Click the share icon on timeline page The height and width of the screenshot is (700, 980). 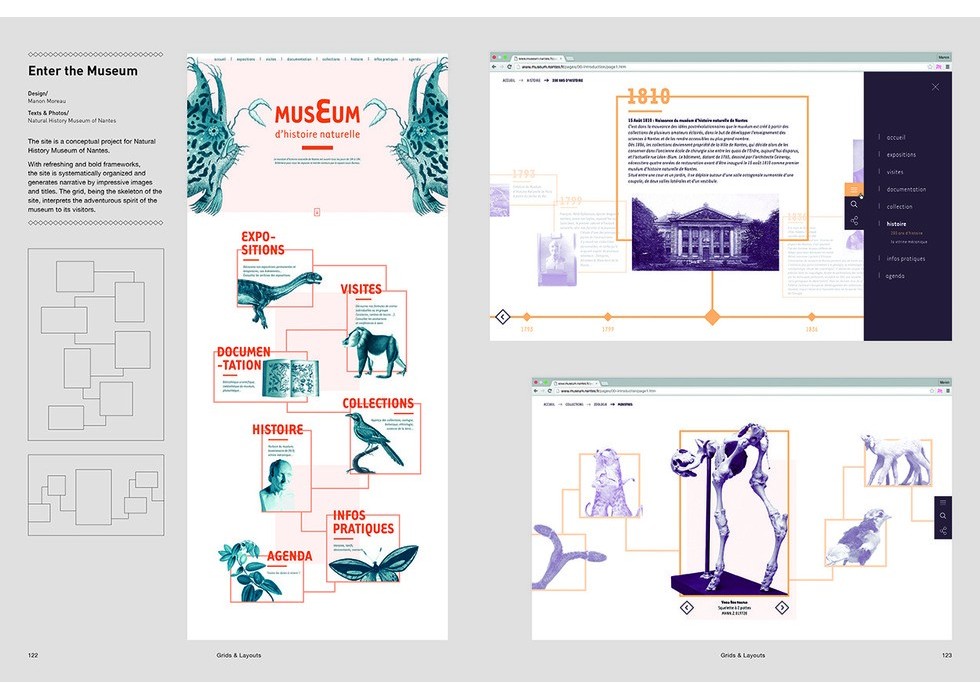point(854,221)
